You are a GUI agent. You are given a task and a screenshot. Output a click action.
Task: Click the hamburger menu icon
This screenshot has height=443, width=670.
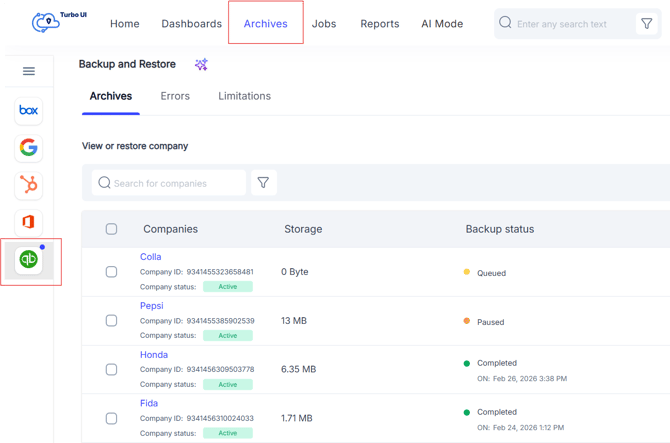[x=28, y=71]
